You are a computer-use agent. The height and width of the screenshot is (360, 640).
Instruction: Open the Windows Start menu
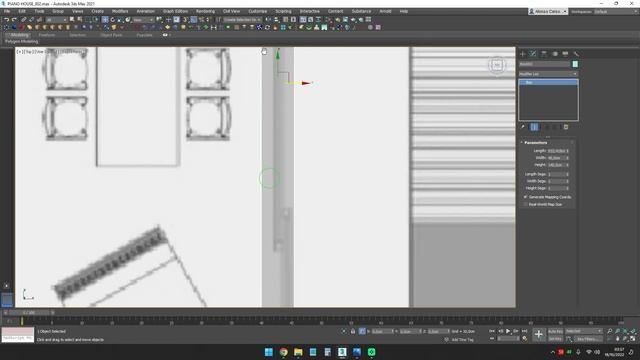point(269,352)
